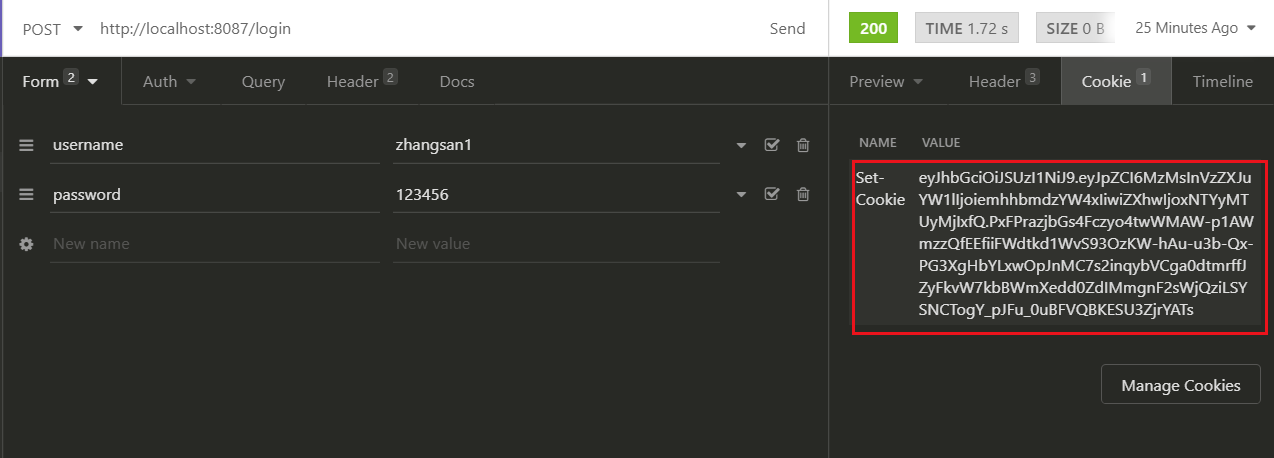1274x458 pixels.
Task: Open the Auth tab dropdown
Action: [169, 82]
